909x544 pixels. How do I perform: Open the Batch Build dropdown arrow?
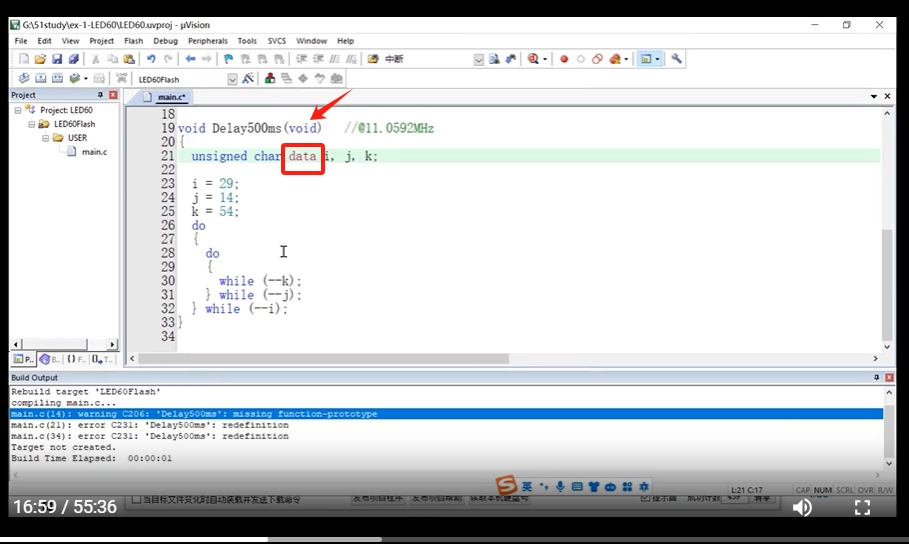click(86, 78)
